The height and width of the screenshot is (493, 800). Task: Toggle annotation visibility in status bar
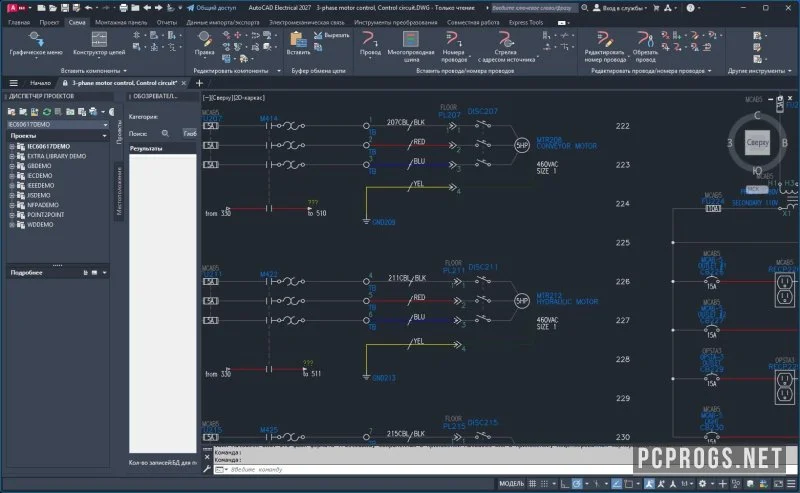coord(649,483)
